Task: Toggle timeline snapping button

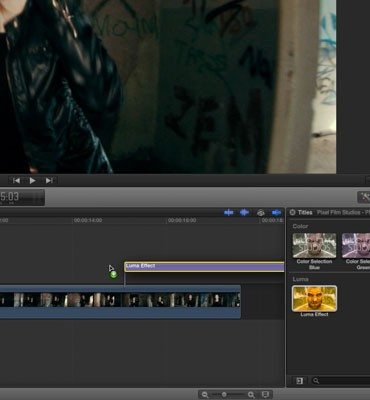Action: [x=276, y=213]
